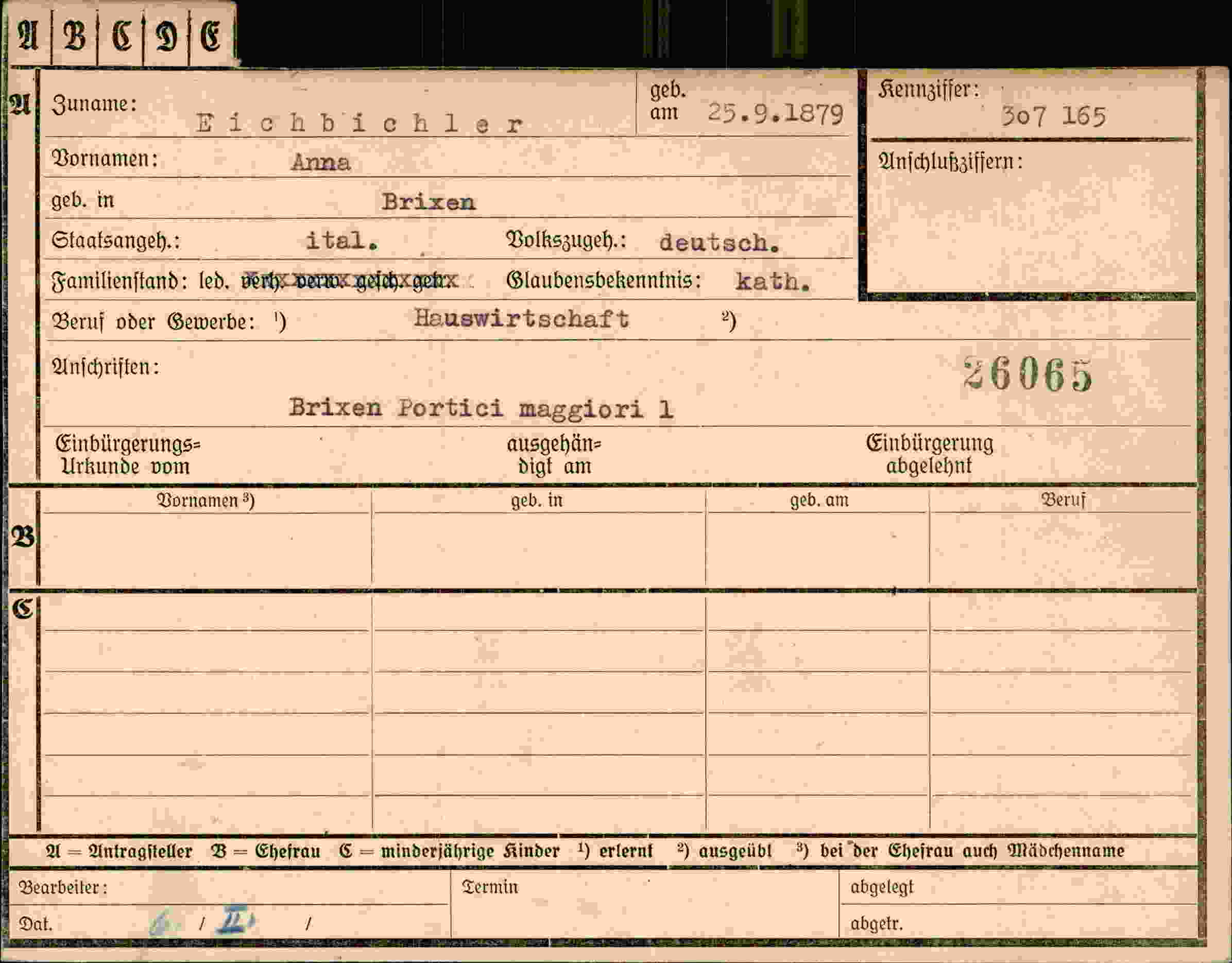Click the marital status 'led.'
Screen dimensions: 1232x963
point(214,280)
